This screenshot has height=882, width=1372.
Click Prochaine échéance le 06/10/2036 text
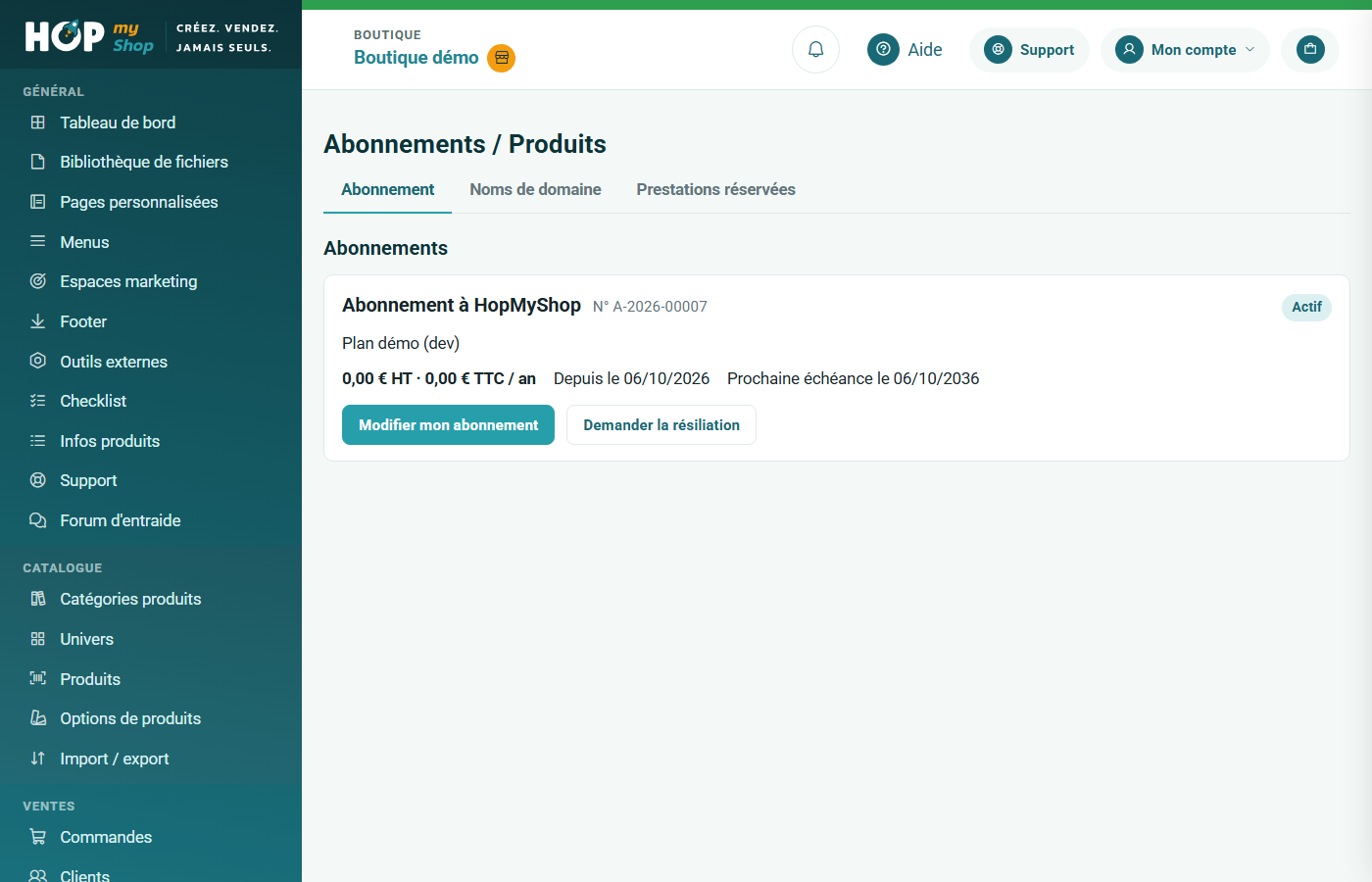coord(854,378)
